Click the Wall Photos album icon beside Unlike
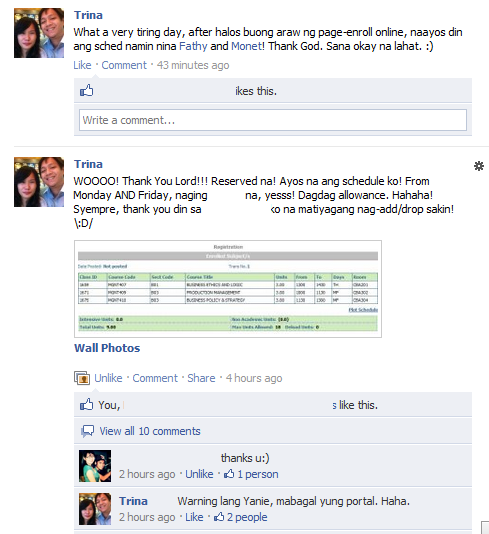This screenshot has width=489, height=534. [x=82, y=378]
